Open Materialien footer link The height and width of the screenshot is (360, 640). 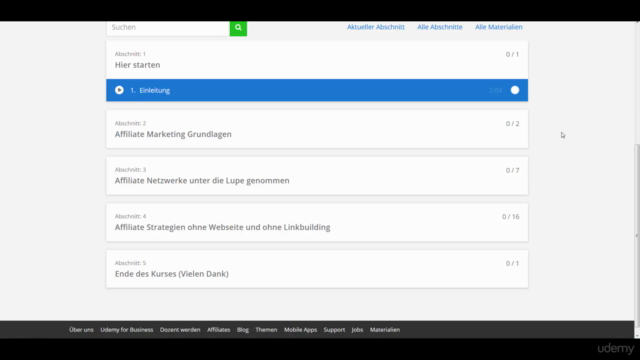(385, 330)
